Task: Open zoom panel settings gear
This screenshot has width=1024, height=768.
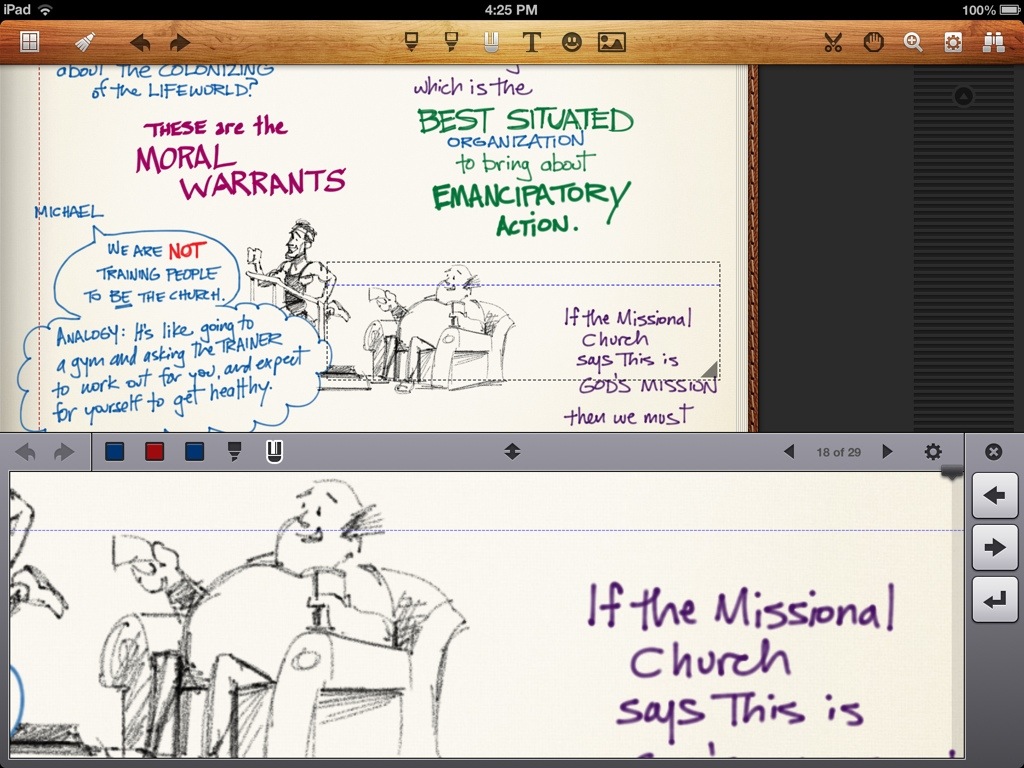Action: (933, 452)
